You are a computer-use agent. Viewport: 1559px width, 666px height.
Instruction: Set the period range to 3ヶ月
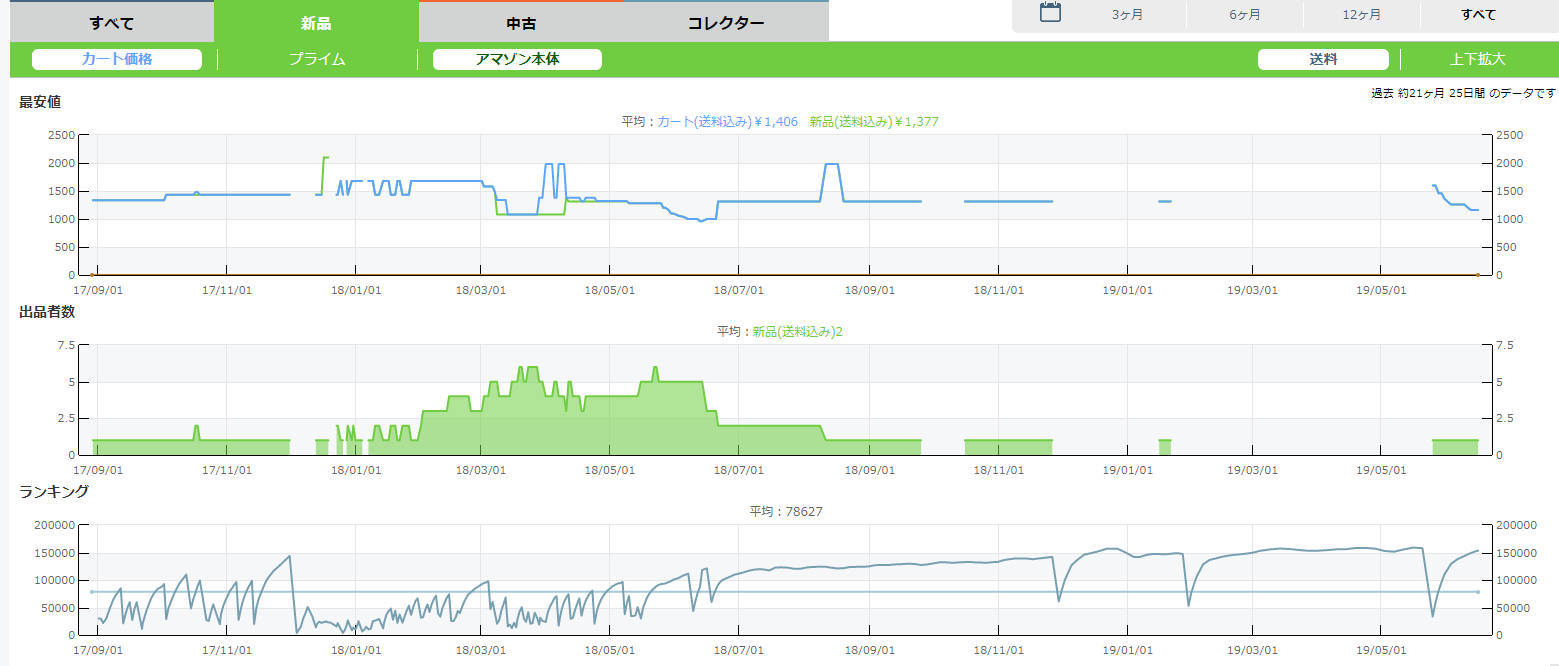tap(1127, 15)
